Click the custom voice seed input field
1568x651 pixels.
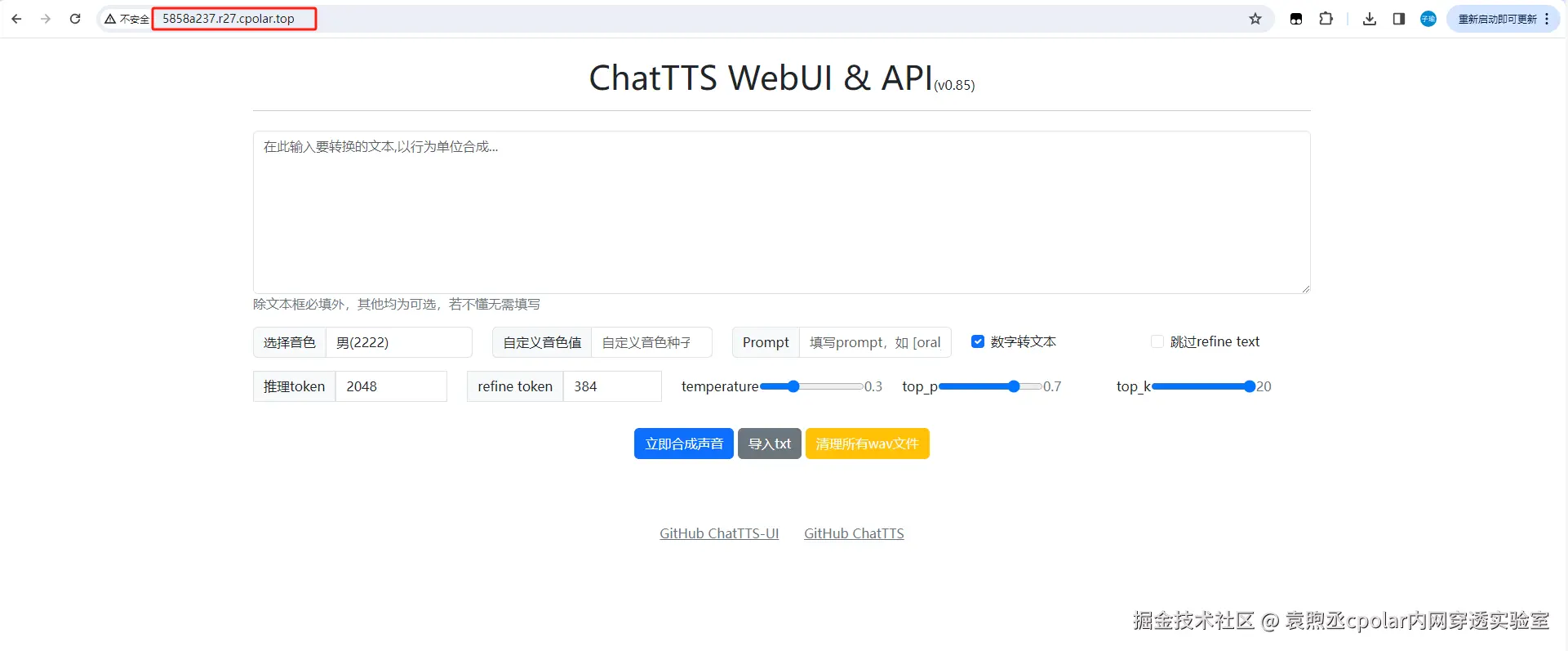(651, 342)
